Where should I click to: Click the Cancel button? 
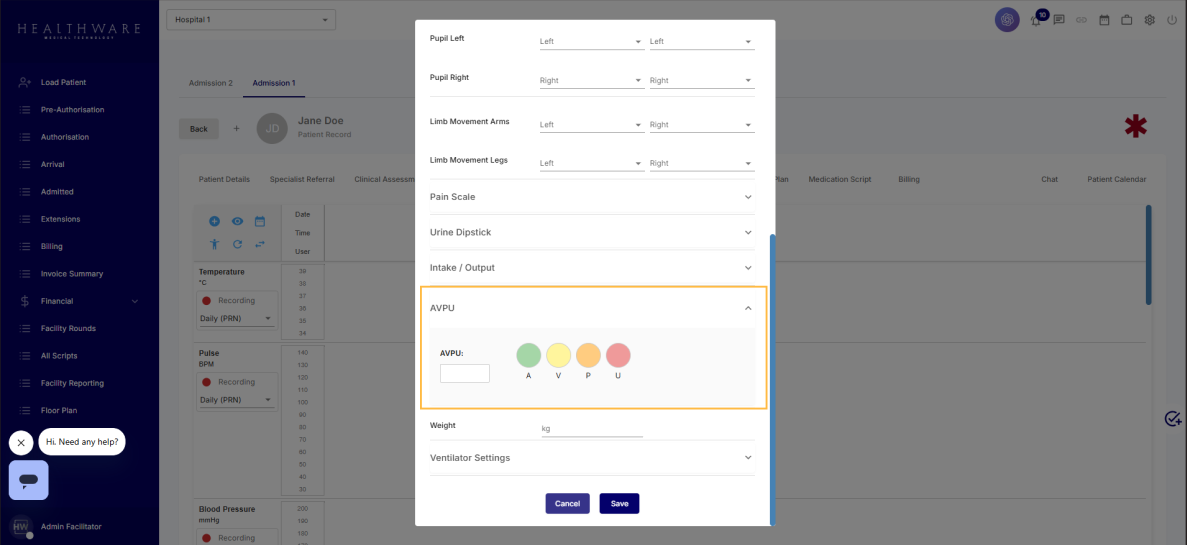tap(567, 504)
